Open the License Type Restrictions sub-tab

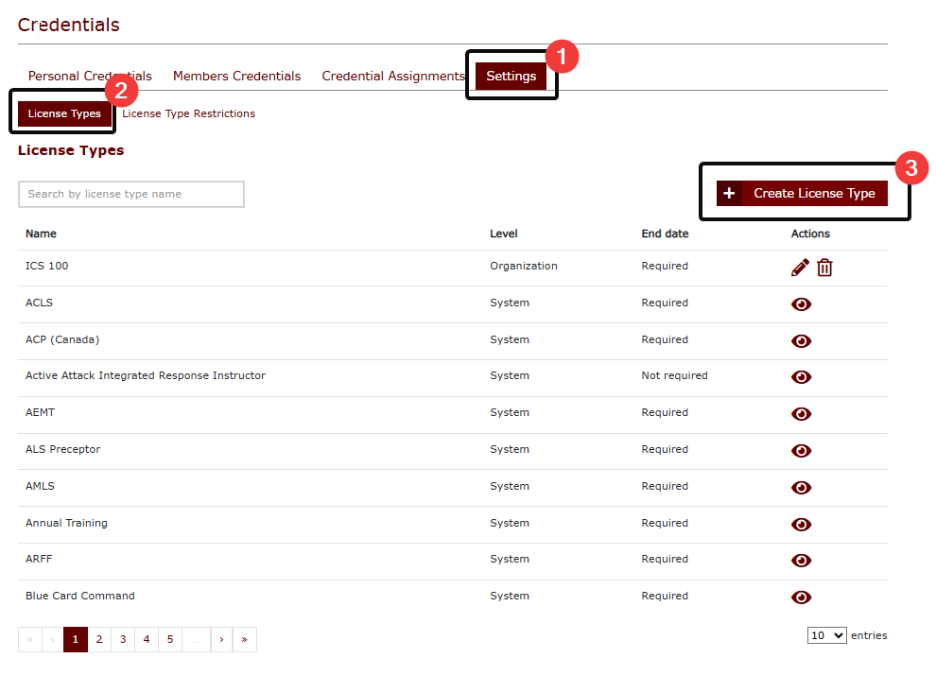189,113
